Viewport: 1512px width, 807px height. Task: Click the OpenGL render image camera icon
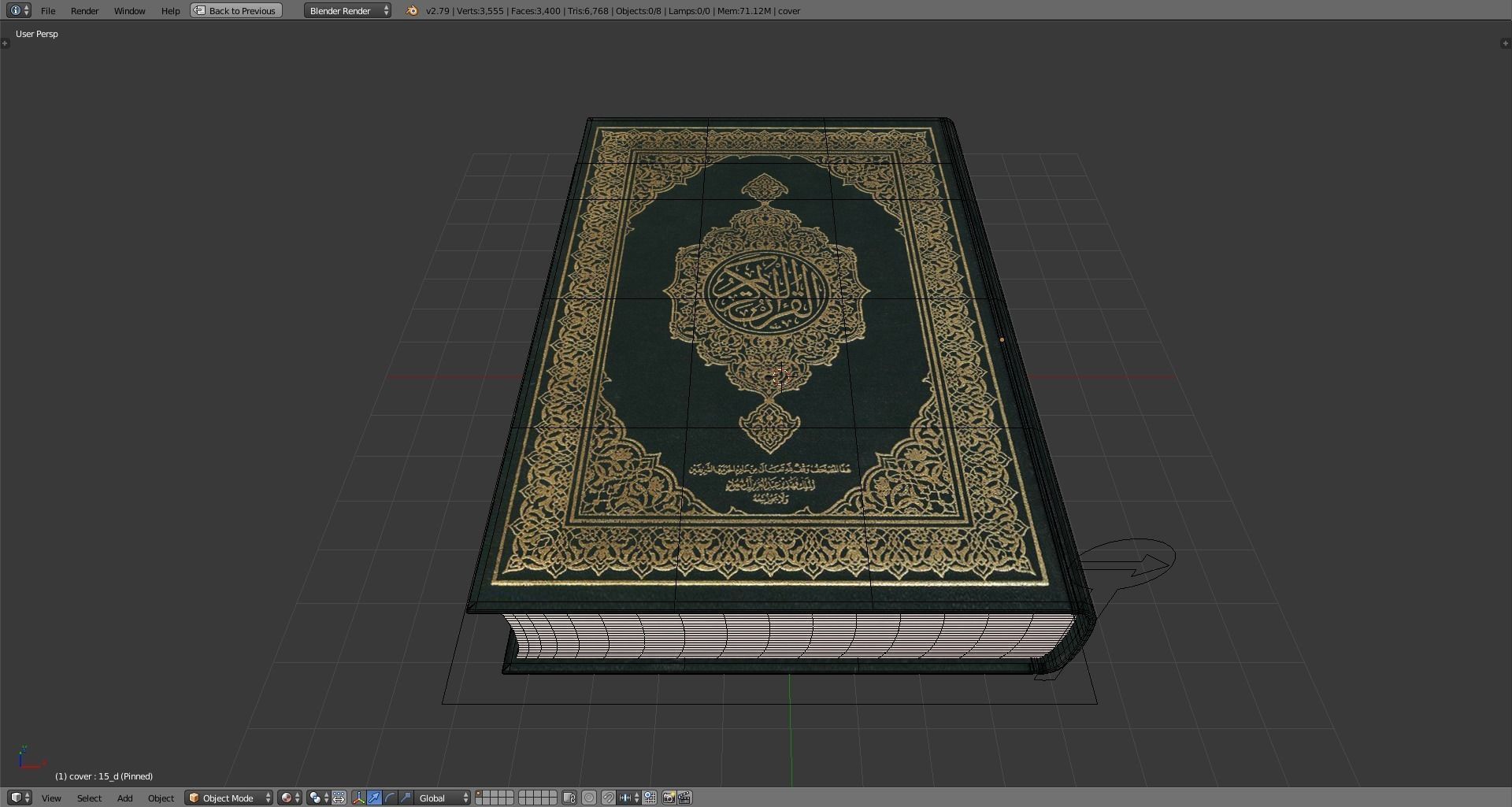point(669,798)
